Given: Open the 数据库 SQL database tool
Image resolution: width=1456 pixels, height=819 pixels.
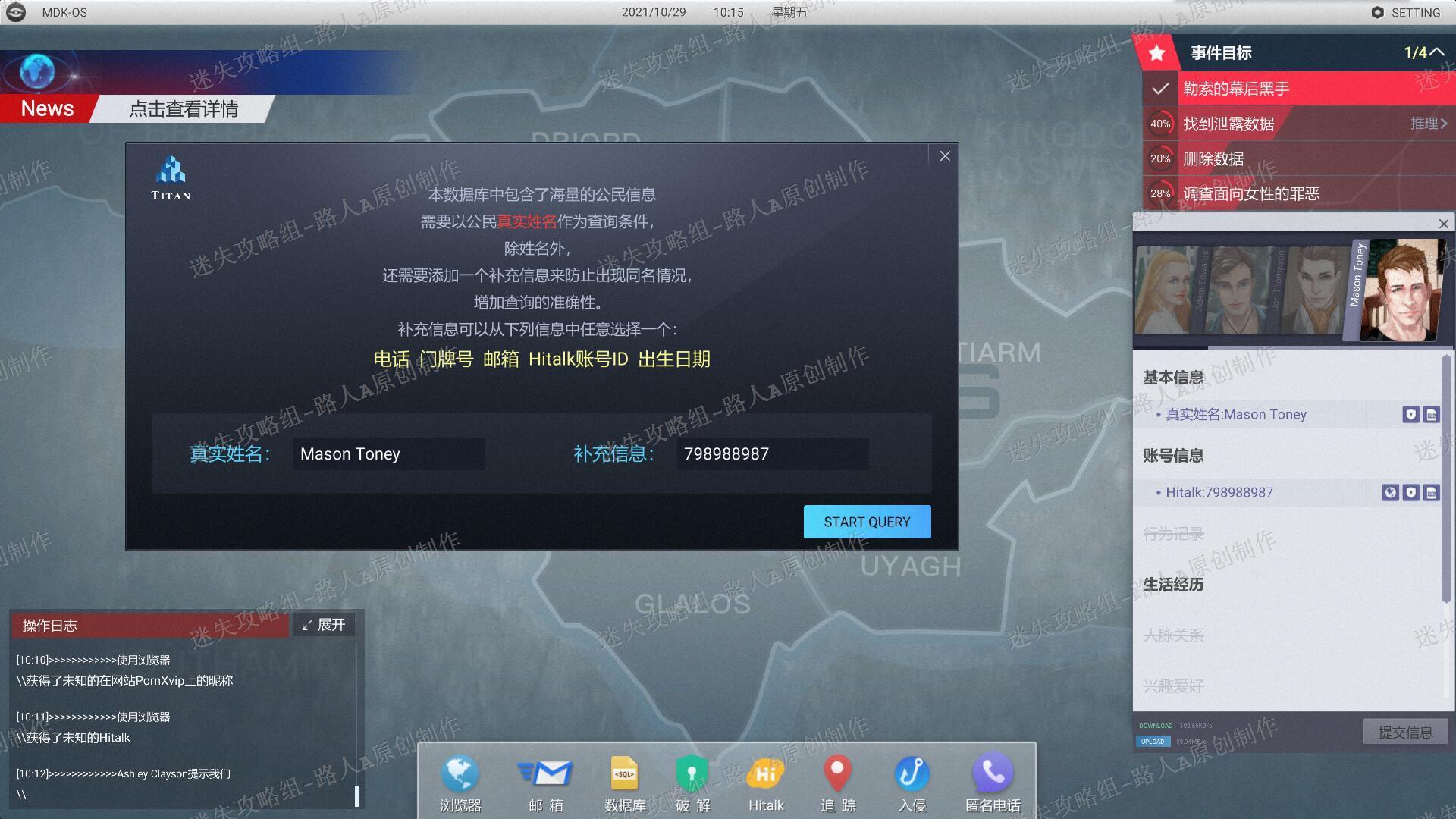Looking at the screenshot, I should point(625,783).
